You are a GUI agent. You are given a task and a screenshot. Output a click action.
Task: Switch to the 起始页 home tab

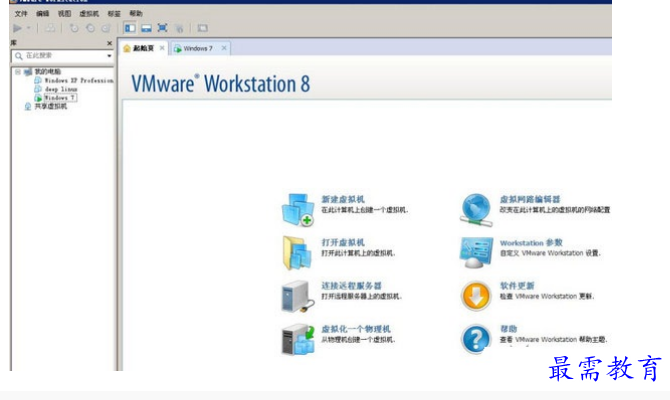[143, 48]
